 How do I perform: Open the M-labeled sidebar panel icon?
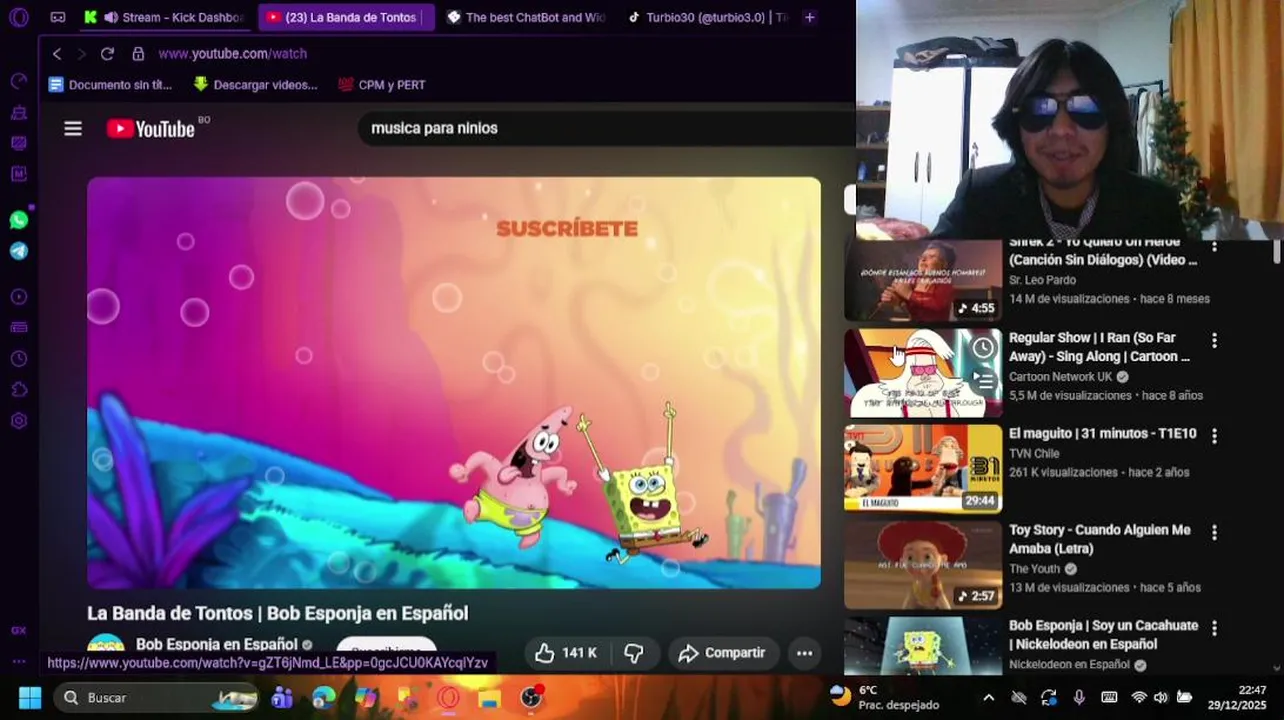[x=18, y=174]
